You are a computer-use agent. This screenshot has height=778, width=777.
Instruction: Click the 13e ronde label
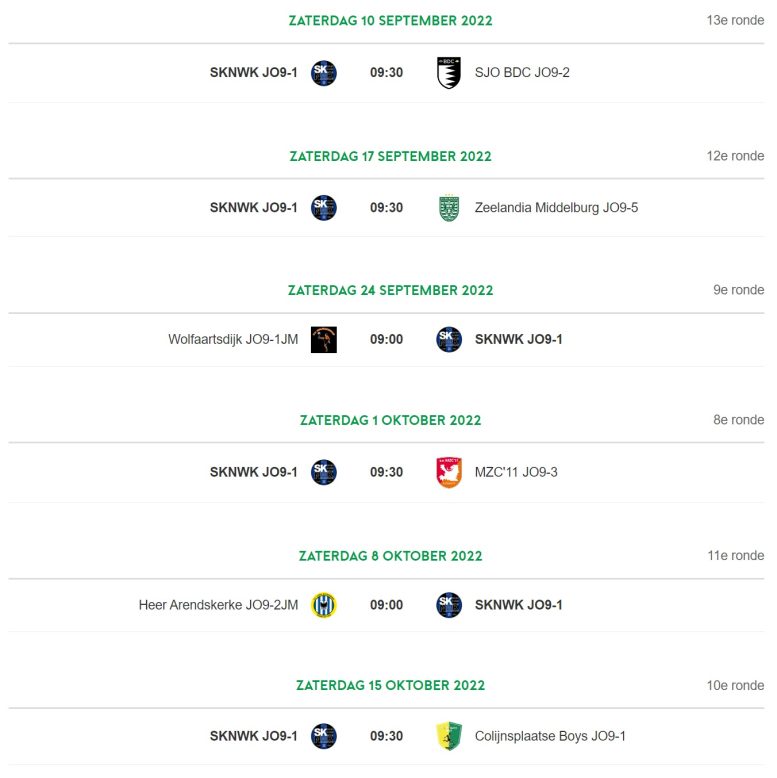click(x=735, y=20)
